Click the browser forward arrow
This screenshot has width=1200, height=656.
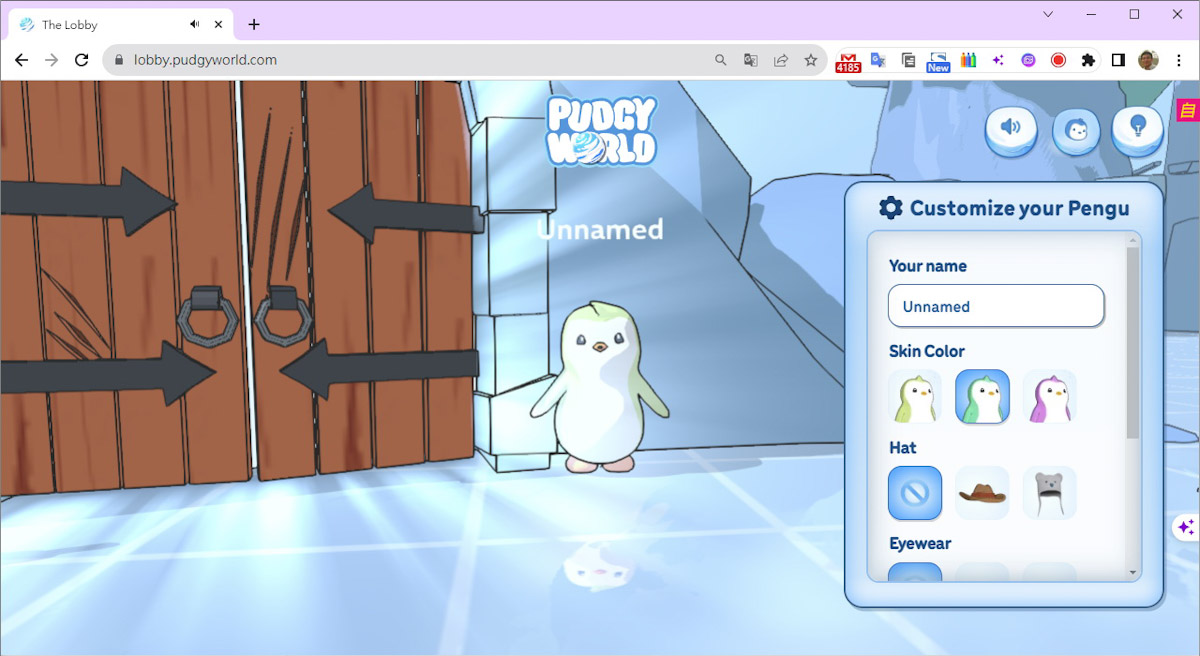coord(52,60)
